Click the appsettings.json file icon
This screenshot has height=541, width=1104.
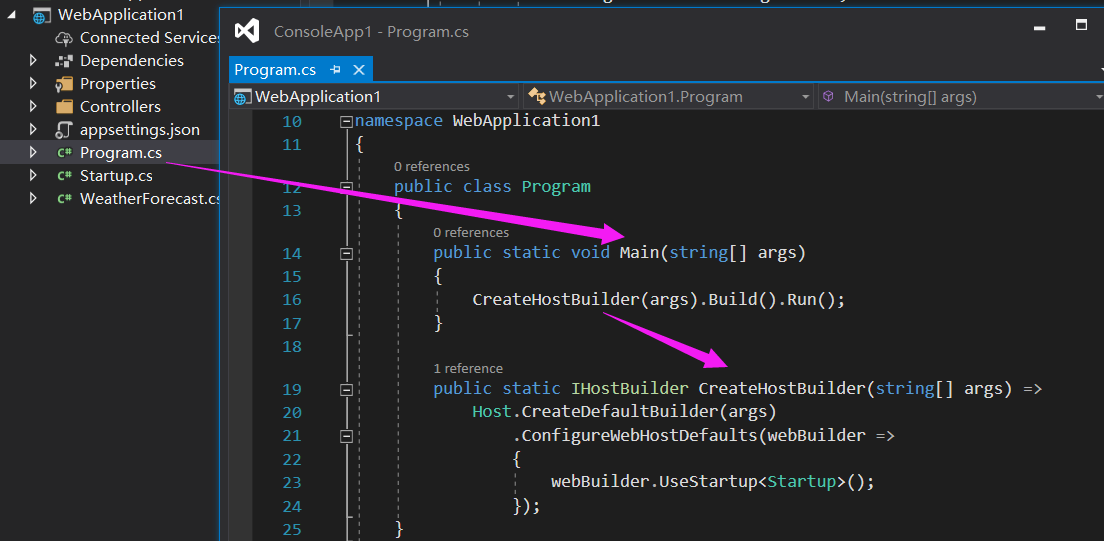coord(64,130)
